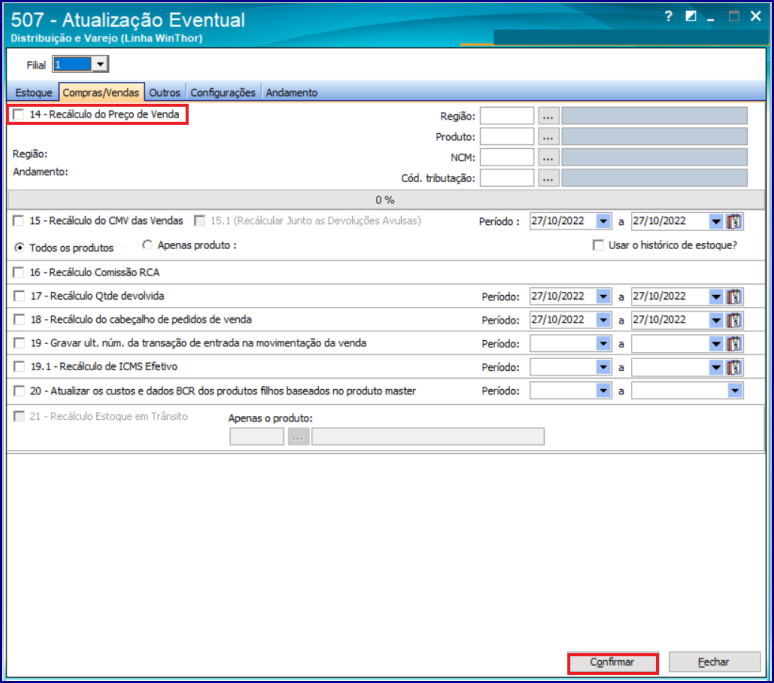Click the Região code input field
This screenshot has width=774, height=683.
[507, 116]
